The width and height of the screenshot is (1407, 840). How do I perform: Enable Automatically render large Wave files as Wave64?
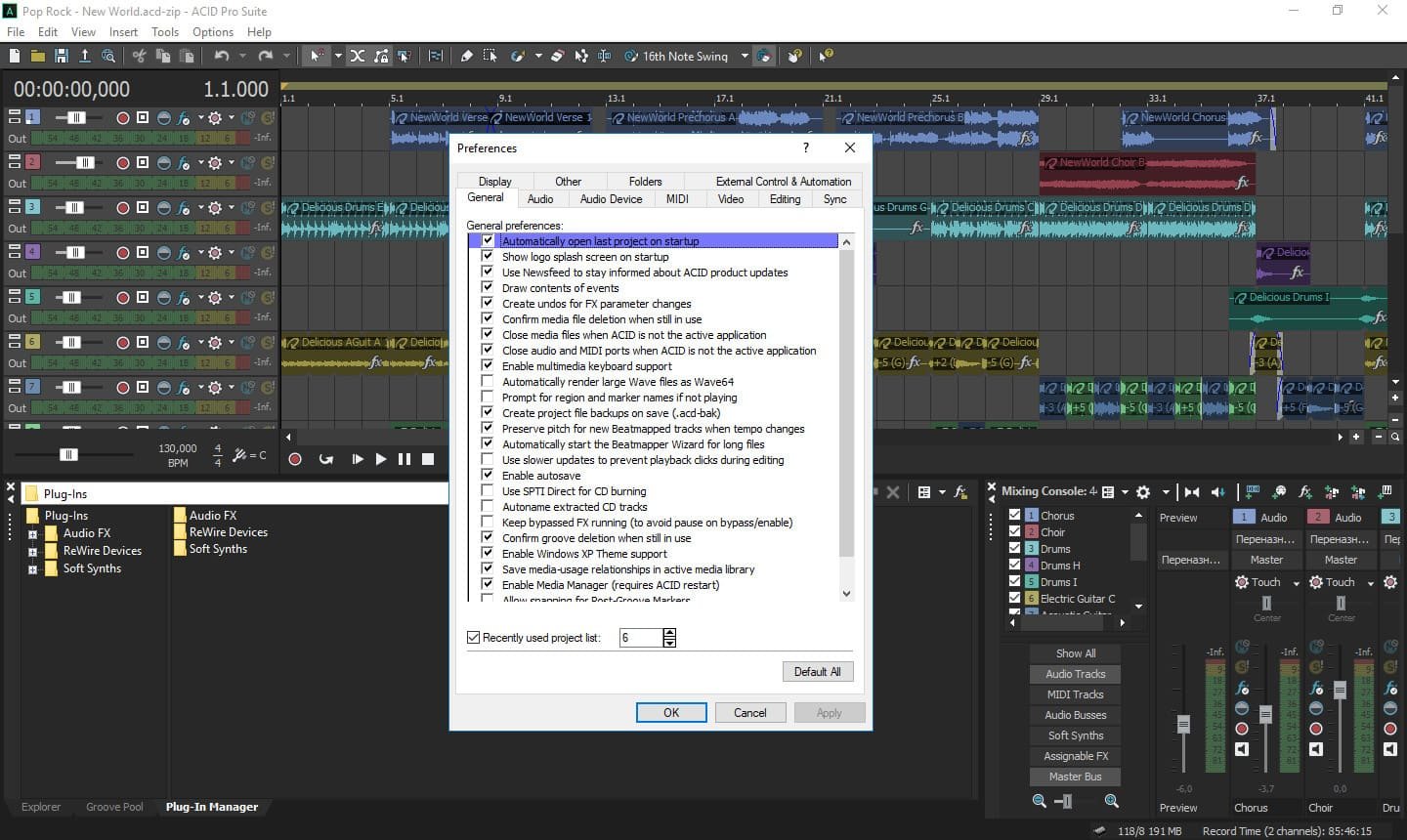(488, 381)
